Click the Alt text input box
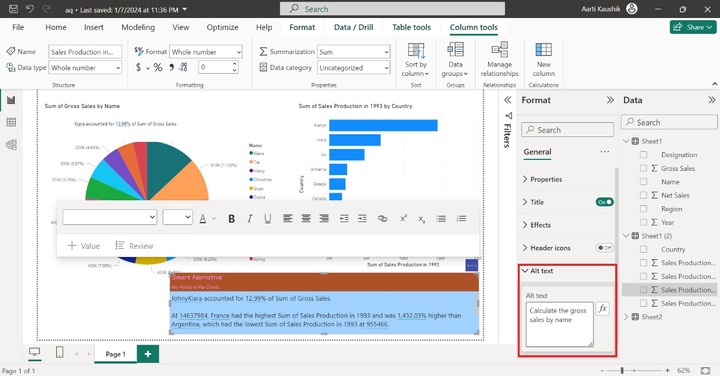This screenshot has width=720, height=376. [559, 324]
